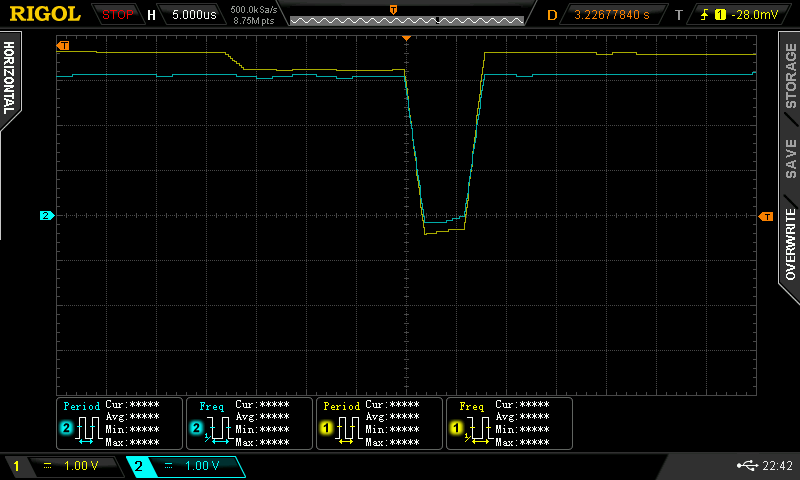Click the orange trigger position arrow above grid
The height and width of the screenshot is (480, 800).
[406, 38]
